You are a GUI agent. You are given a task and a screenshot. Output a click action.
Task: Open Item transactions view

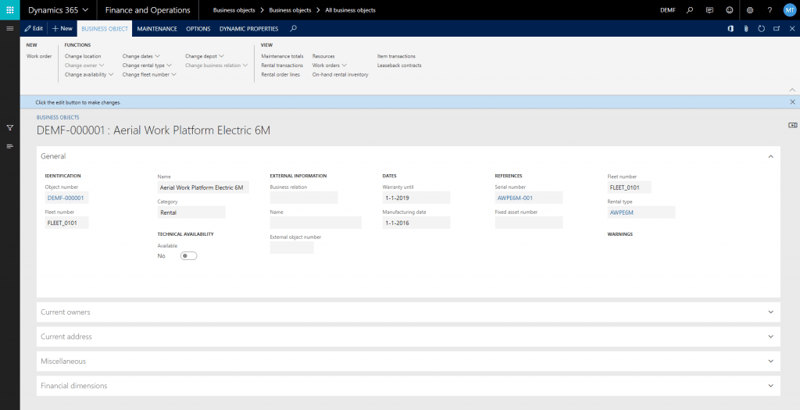pyautogui.click(x=396, y=56)
